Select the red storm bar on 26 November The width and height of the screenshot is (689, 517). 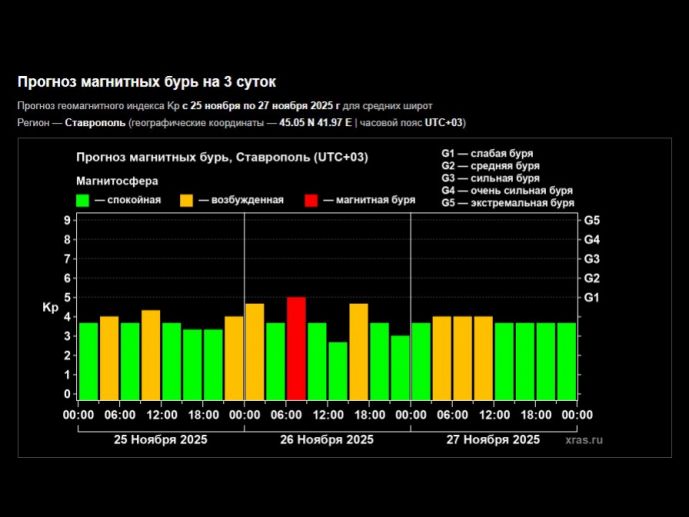296,348
